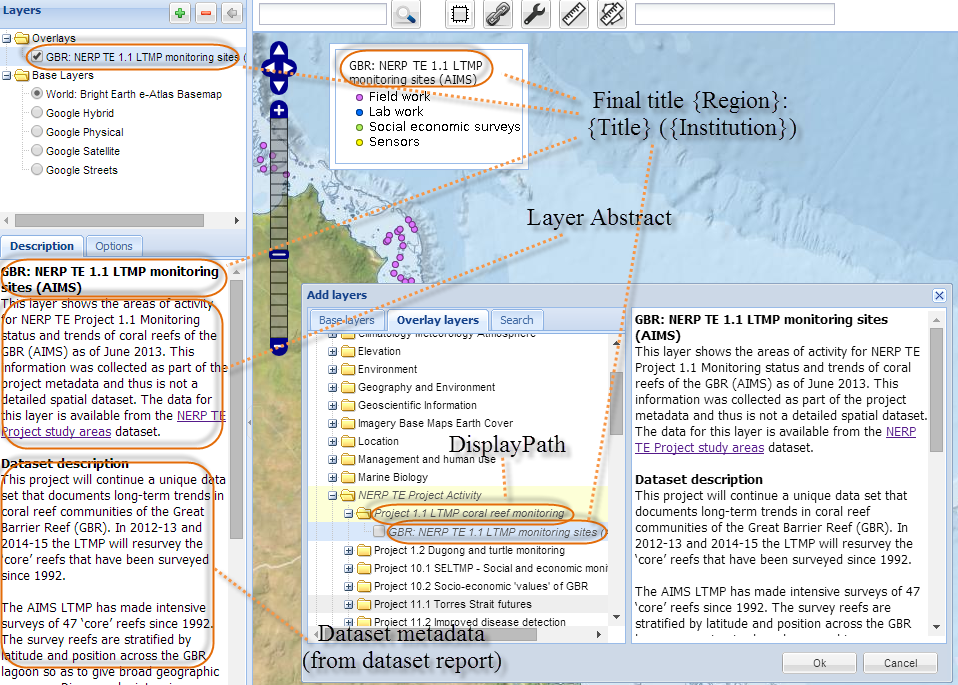Pan the map up with arrow
The width and height of the screenshot is (958, 685).
[279, 50]
